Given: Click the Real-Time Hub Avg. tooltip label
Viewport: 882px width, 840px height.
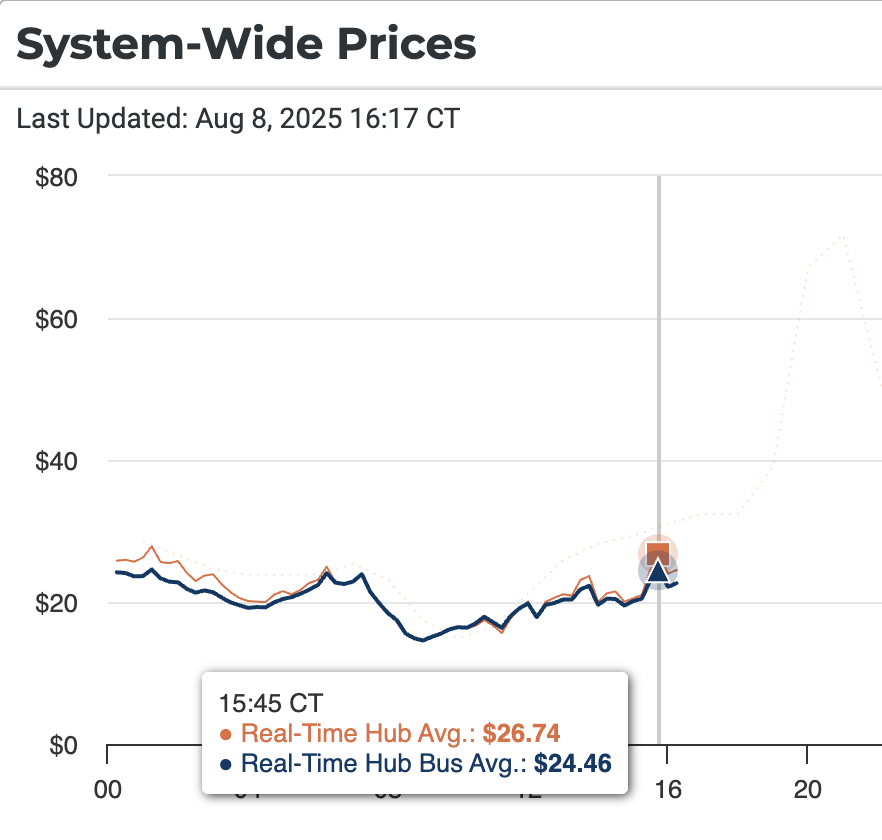Looking at the screenshot, I should click(x=358, y=733).
